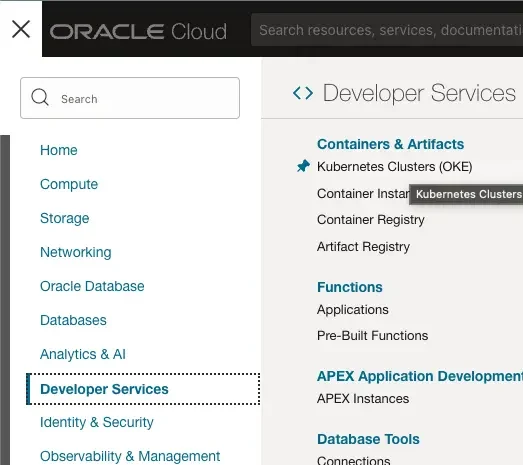Viewport: 523px width, 465px height.
Task: Open Connections under Database Tools
Action: click(354, 460)
